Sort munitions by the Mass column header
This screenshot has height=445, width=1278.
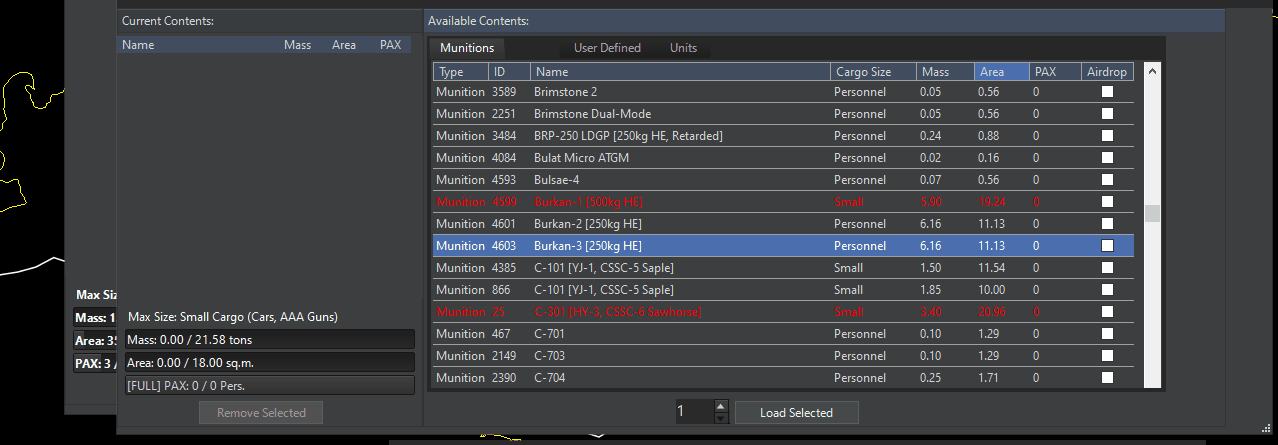[x=944, y=72]
